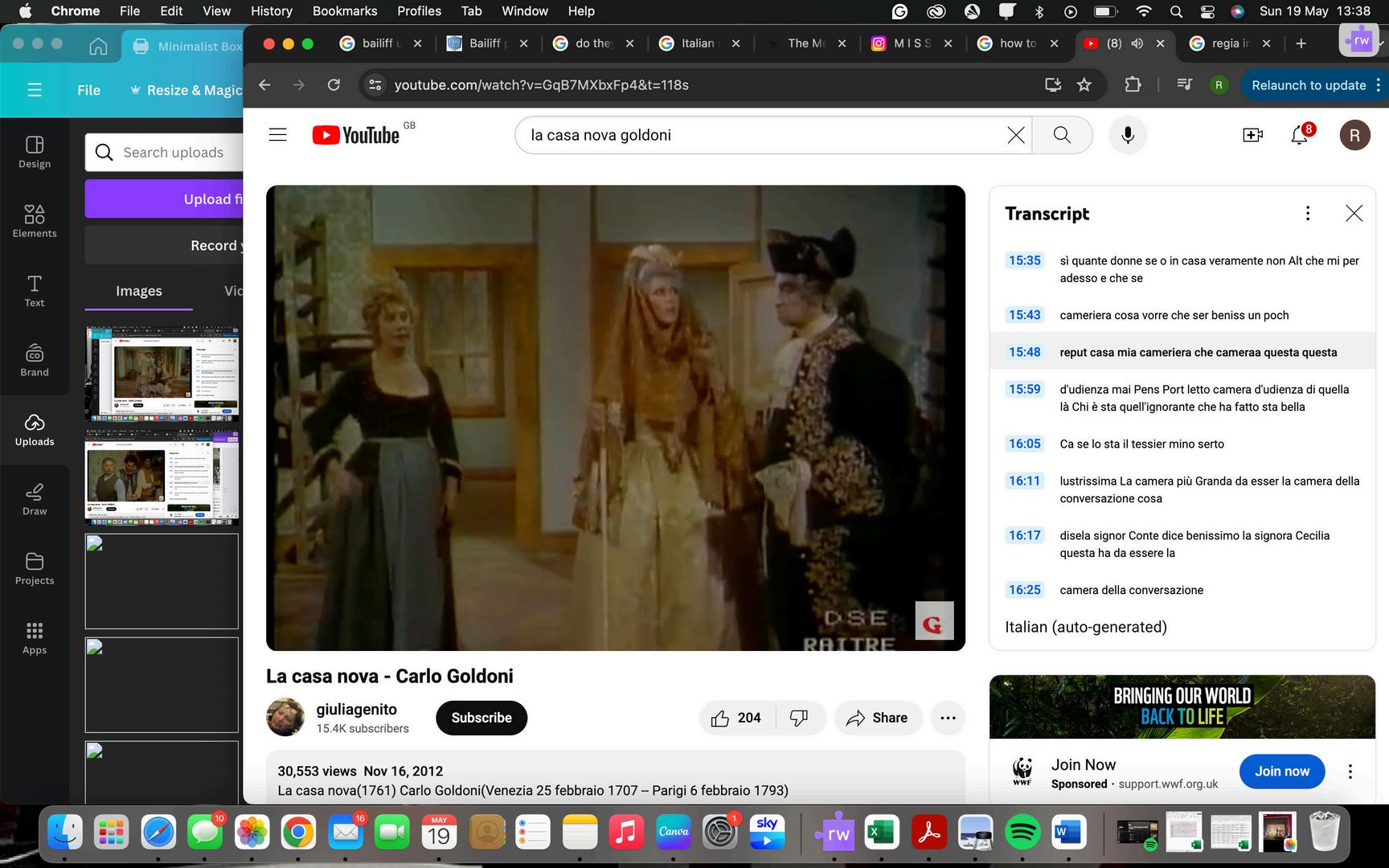Click Canva Search uploads field

pos(164,152)
